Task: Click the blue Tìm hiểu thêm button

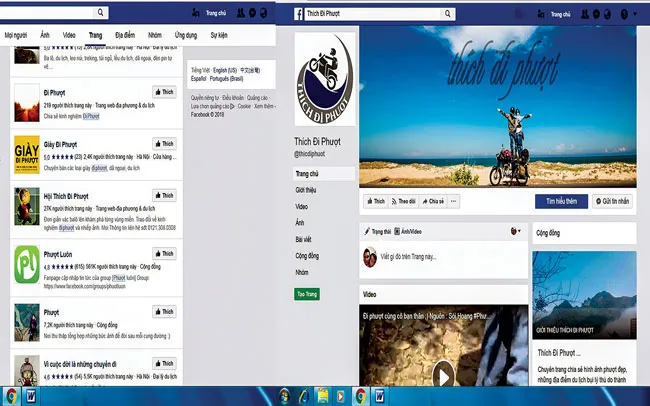Action: [x=561, y=201]
